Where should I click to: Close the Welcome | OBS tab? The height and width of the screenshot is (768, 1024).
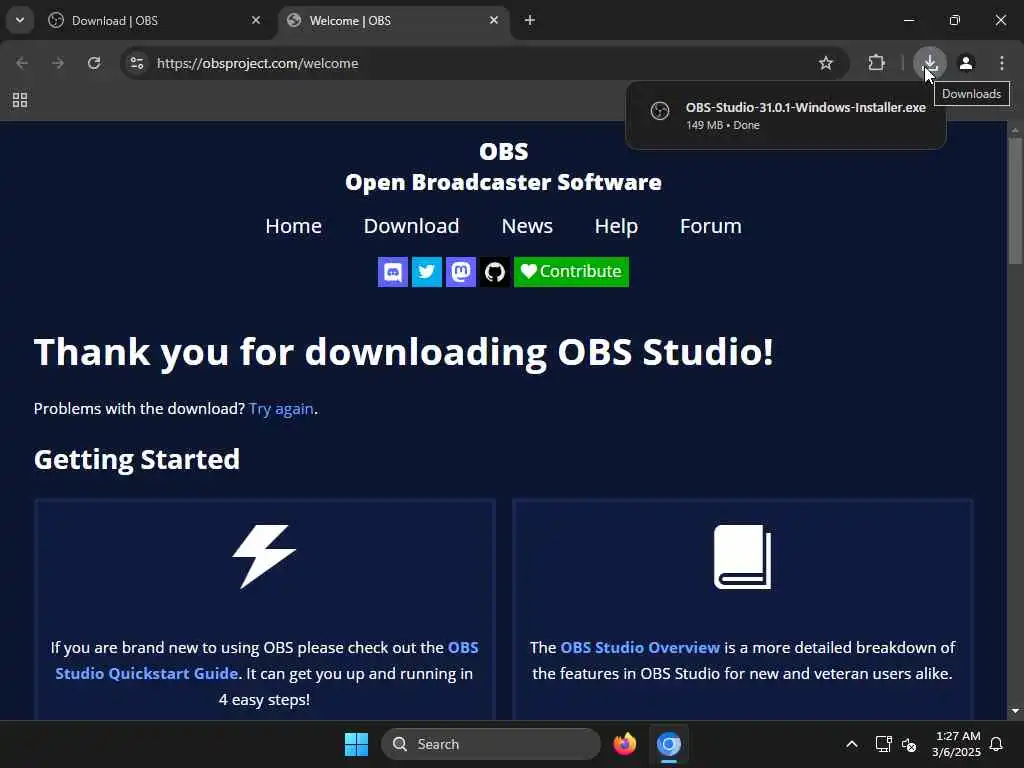pos(494,20)
